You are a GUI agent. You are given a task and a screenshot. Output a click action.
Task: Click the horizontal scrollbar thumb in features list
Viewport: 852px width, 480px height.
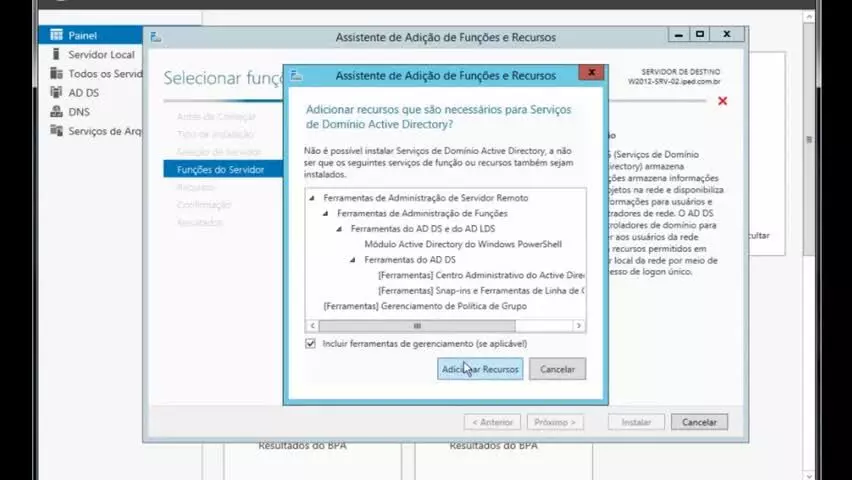[x=417, y=326]
